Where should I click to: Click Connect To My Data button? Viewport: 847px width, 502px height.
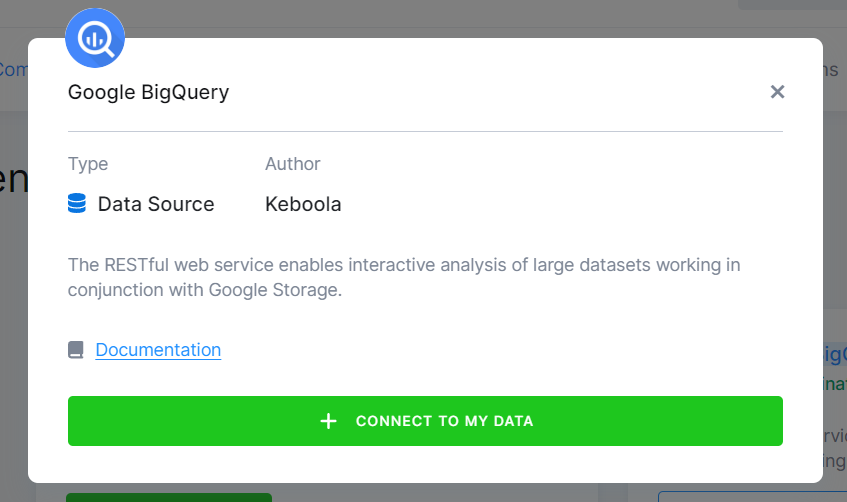(x=425, y=421)
